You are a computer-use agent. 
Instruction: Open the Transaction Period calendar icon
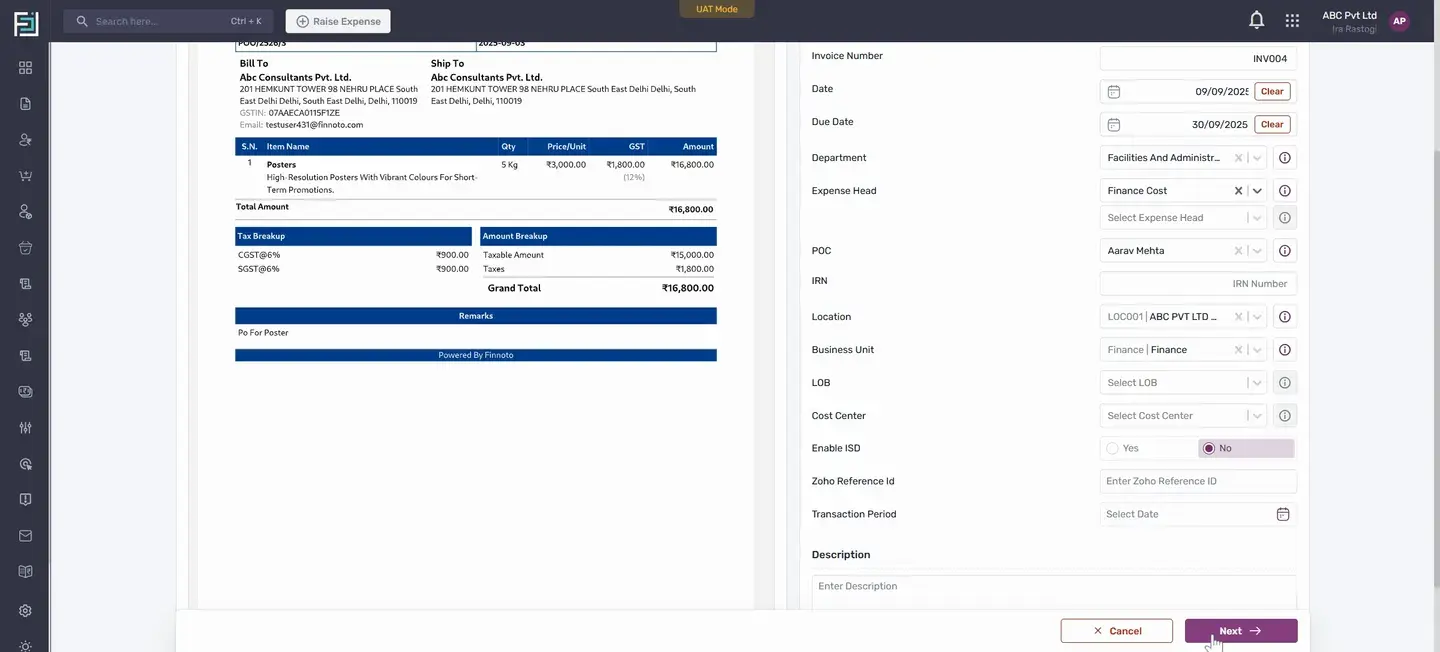pyautogui.click(x=1283, y=514)
